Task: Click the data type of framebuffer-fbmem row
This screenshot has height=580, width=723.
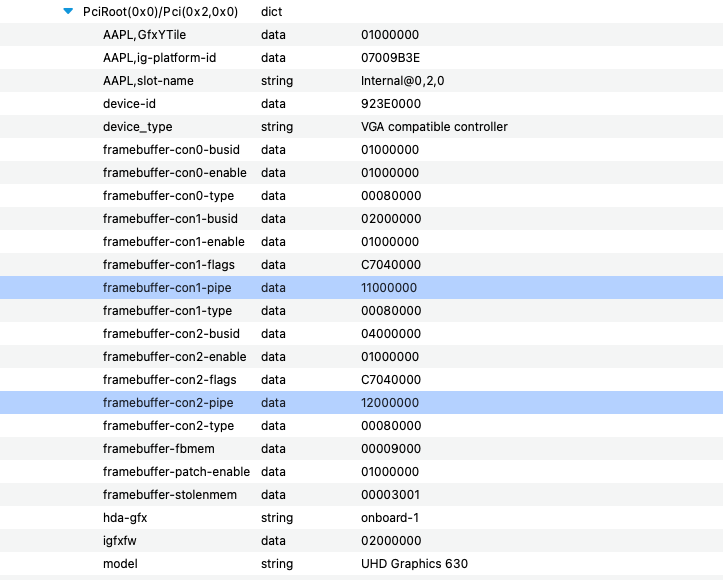Action: pyautogui.click(x=273, y=449)
